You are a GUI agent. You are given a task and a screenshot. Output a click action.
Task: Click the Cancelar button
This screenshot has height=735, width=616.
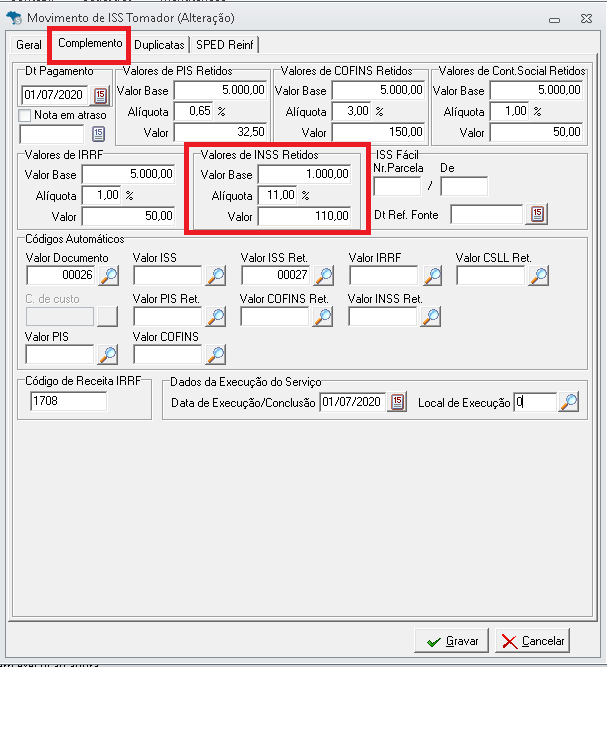[533, 641]
